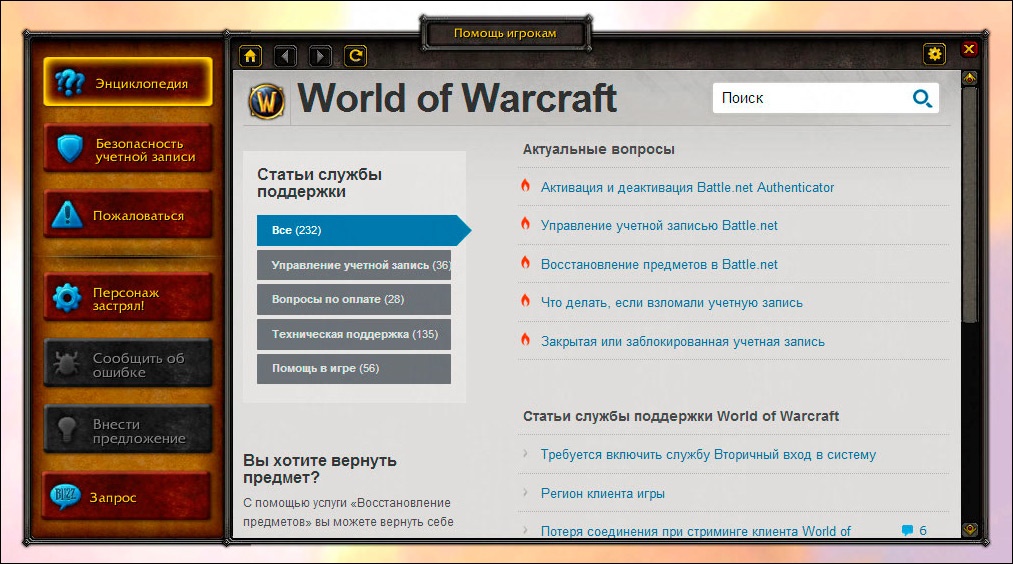Select Управление учетной запись (36) category

tap(354, 265)
